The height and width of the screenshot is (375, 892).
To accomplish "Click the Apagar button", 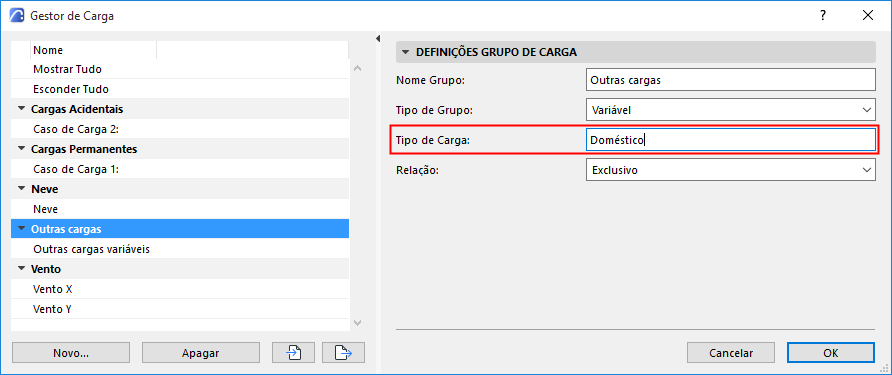I will tap(201, 353).
